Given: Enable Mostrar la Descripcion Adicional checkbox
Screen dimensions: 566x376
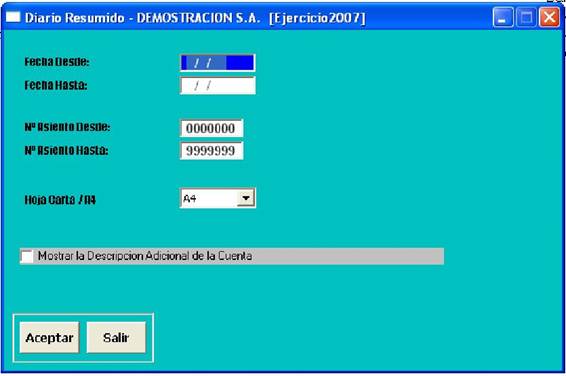Looking at the screenshot, I should pyautogui.click(x=27, y=256).
